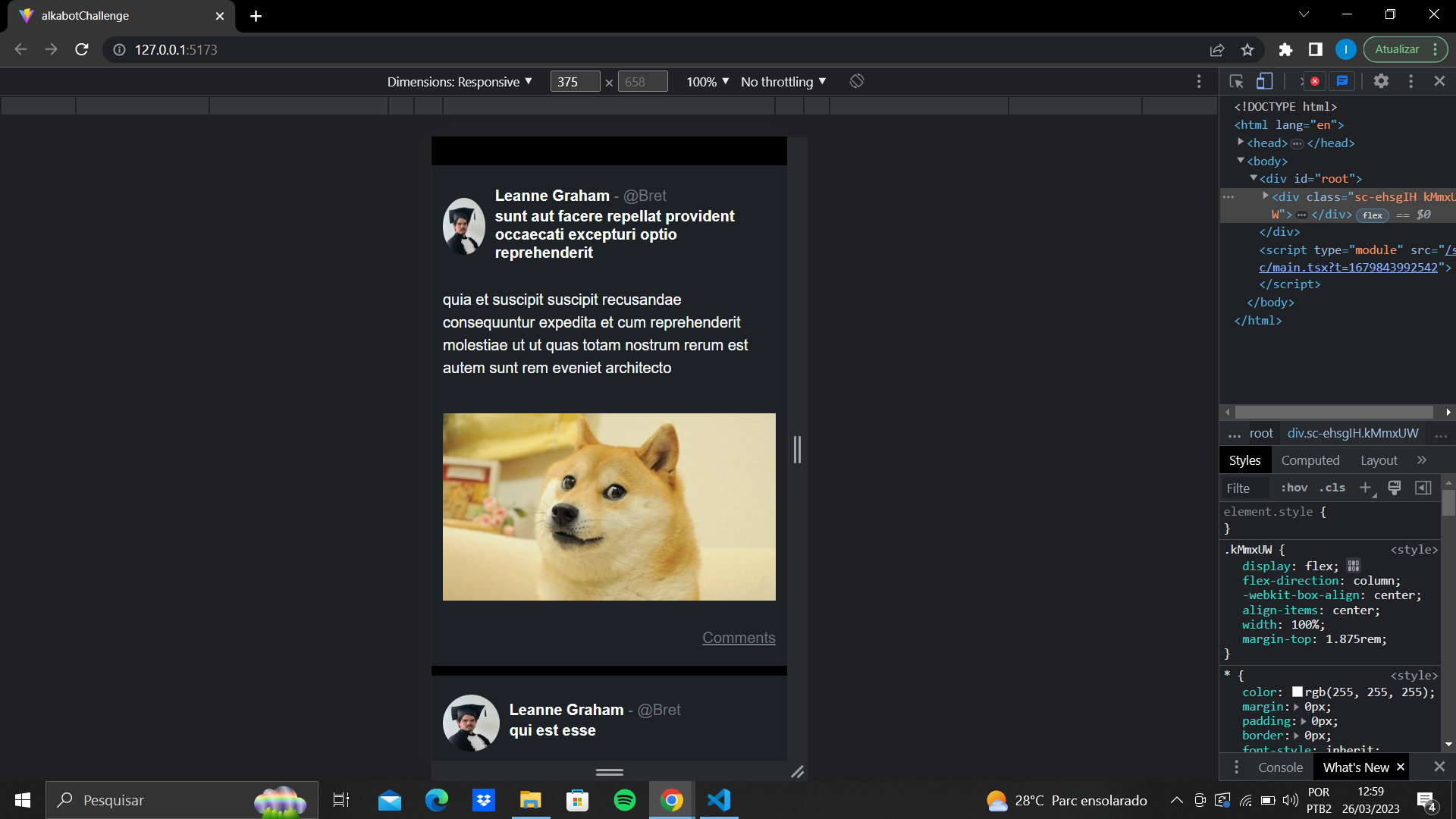Toggle the :hov element state panel
The width and height of the screenshot is (1456, 819).
1294,488
